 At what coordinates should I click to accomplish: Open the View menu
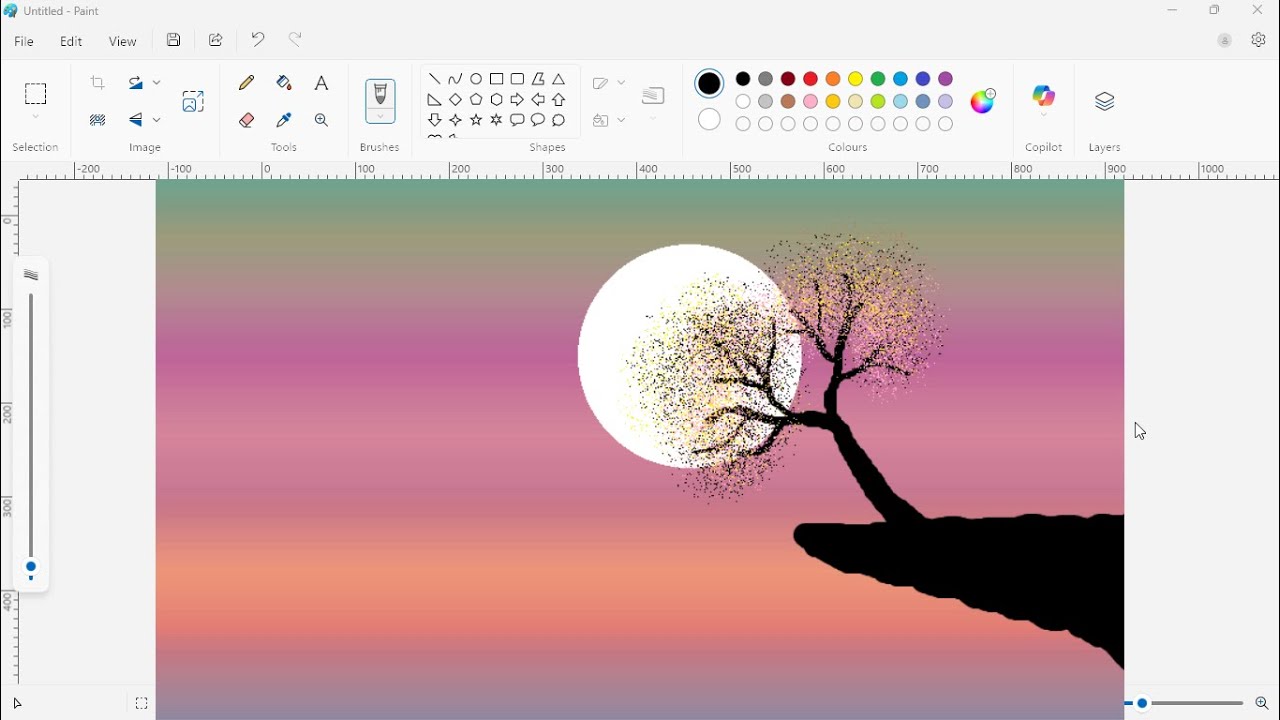point(123,42)
